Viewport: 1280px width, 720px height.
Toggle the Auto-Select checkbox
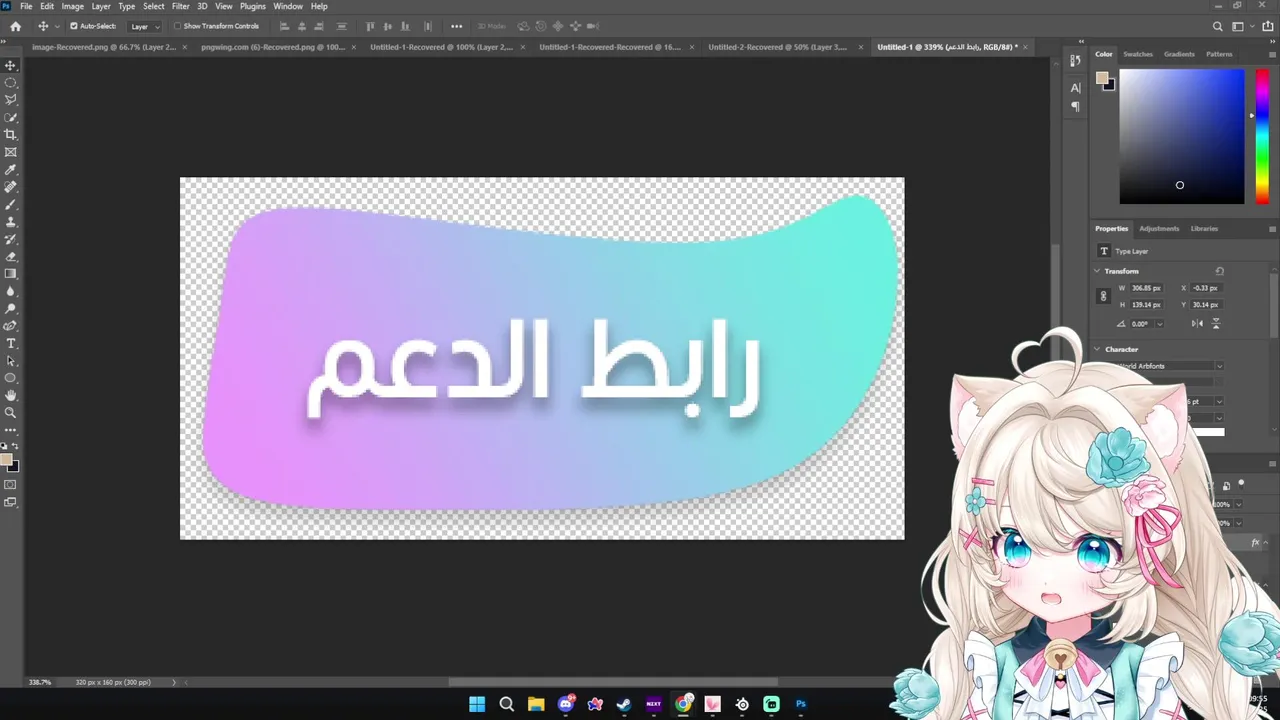pyautogui.click(x=73, y=26)
